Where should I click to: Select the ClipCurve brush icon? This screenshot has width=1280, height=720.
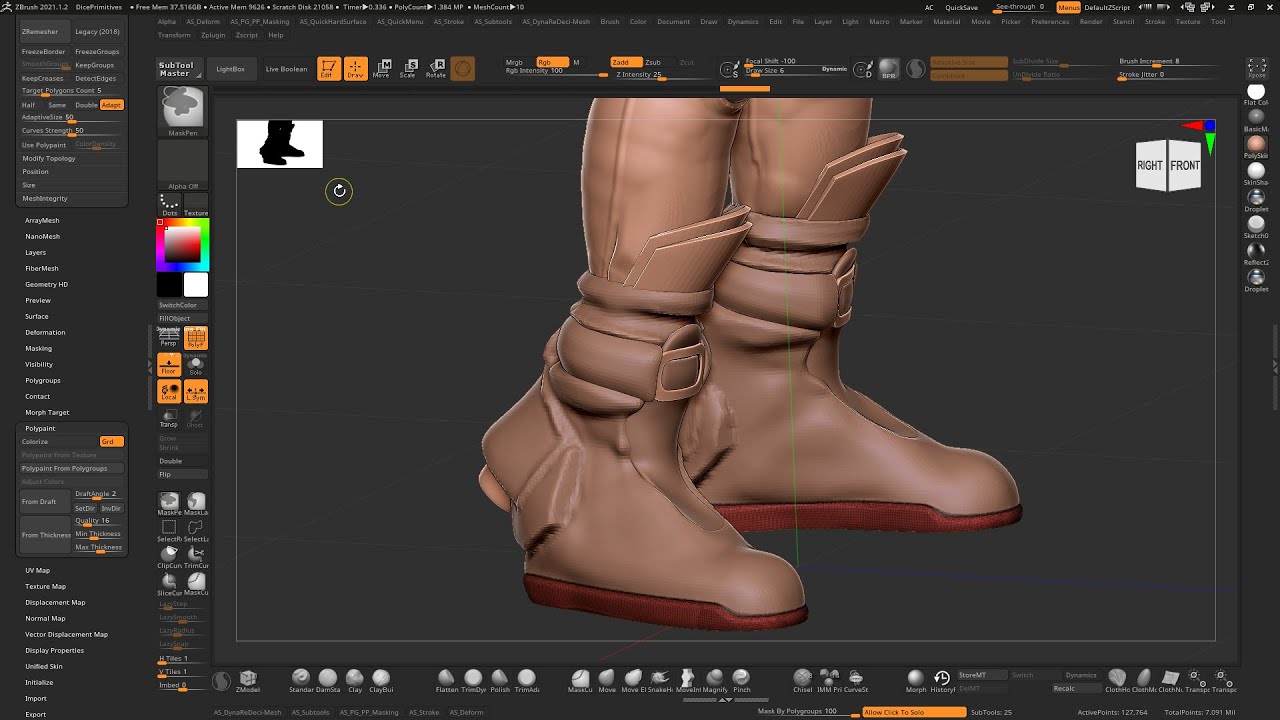tap(169, 557)
